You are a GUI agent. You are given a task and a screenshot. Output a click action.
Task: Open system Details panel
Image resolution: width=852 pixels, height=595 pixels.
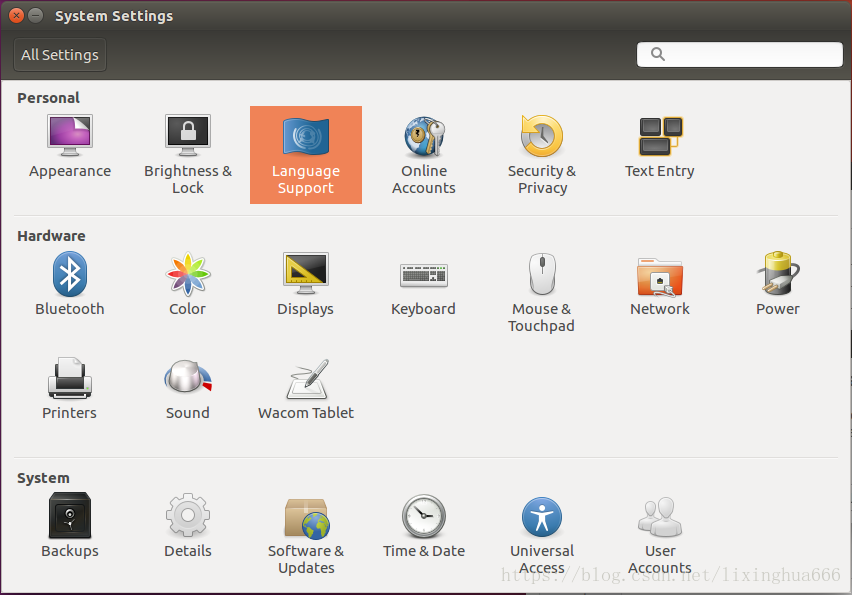click(x=187, y=525)
